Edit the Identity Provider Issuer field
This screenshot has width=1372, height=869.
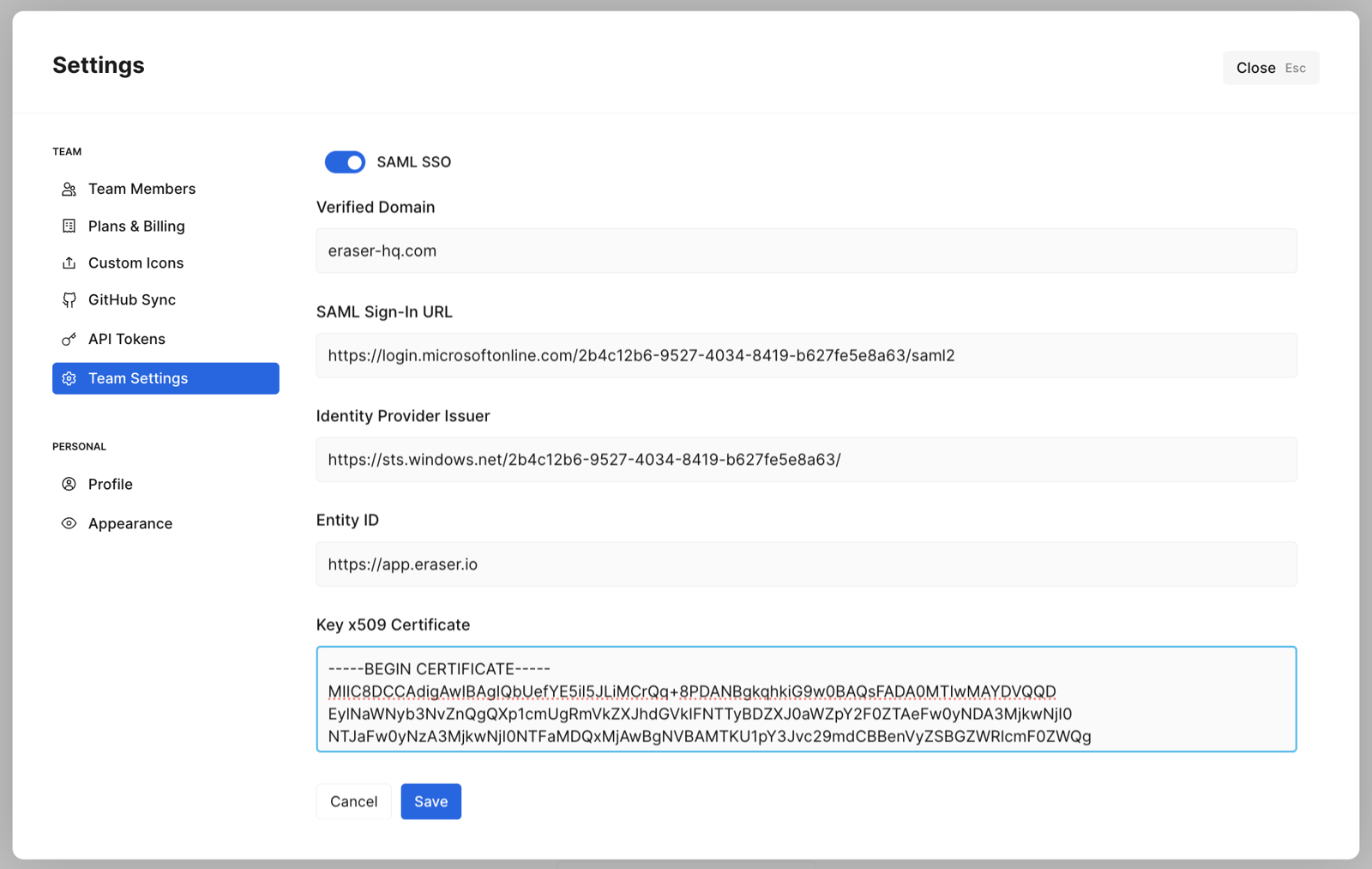point(806,460)
